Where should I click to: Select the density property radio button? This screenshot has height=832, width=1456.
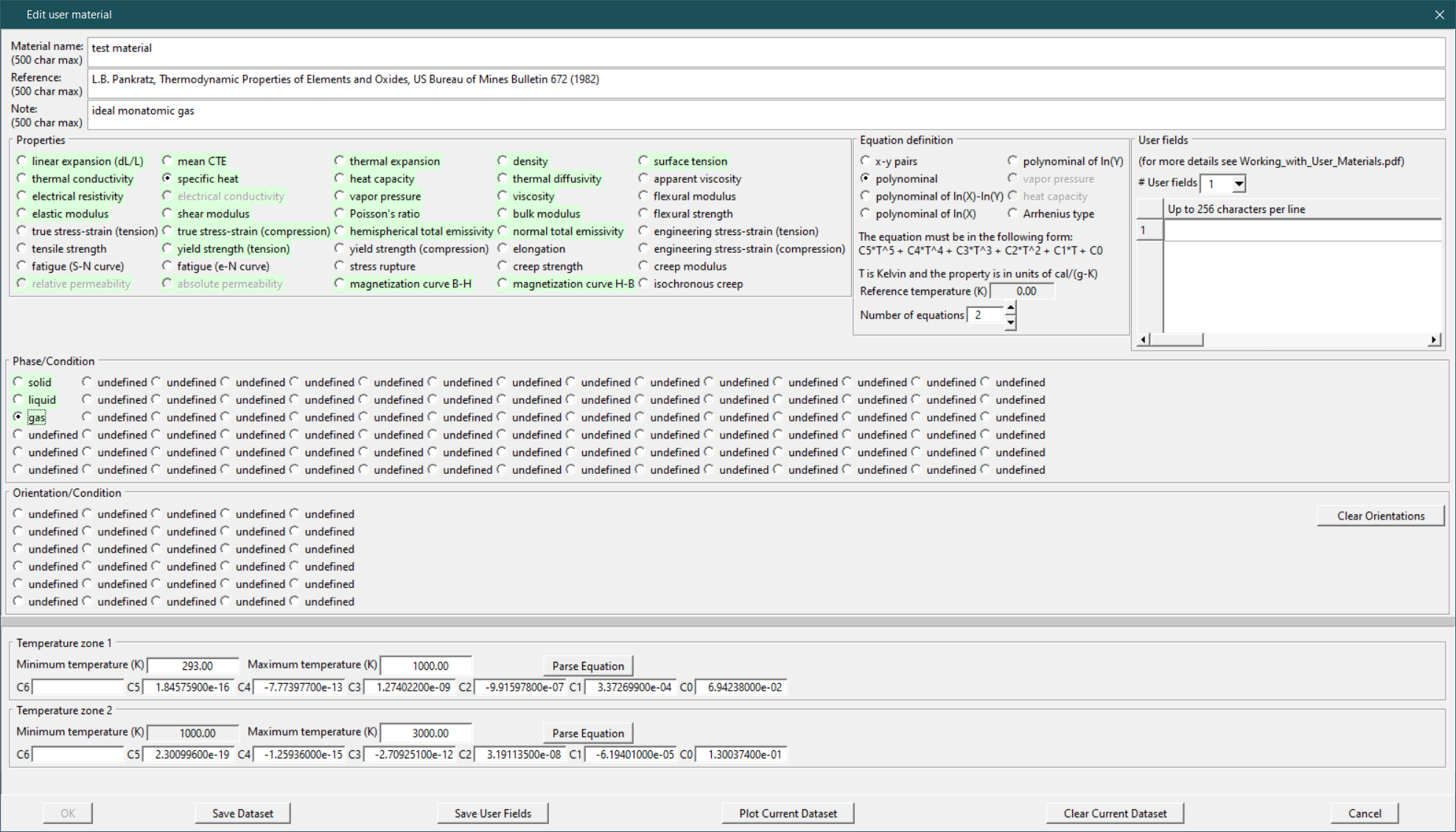[503, 161]
